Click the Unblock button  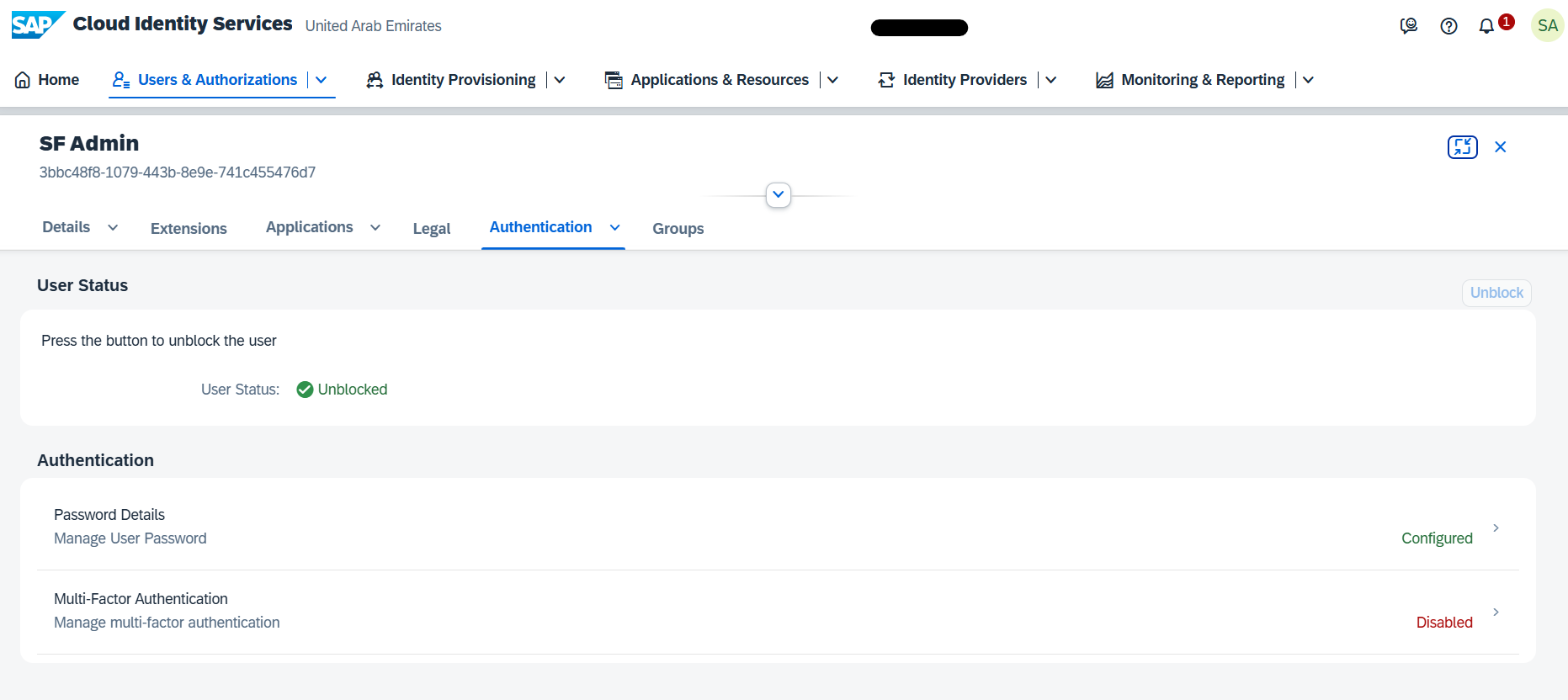(x=1496, y=293)
